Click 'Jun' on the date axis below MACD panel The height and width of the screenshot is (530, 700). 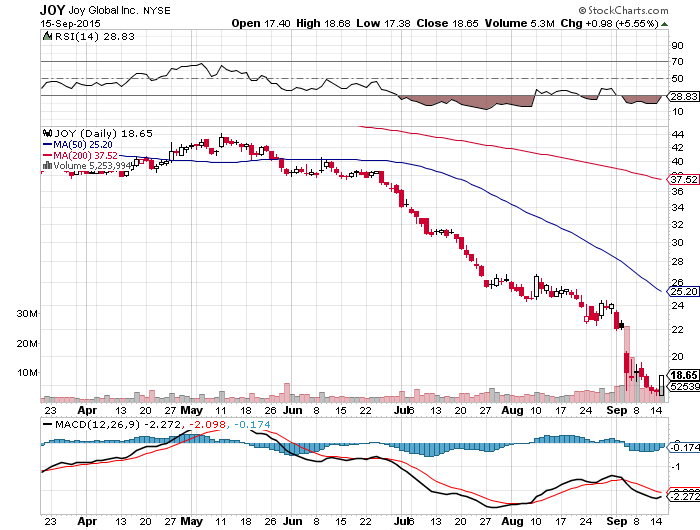293,521
